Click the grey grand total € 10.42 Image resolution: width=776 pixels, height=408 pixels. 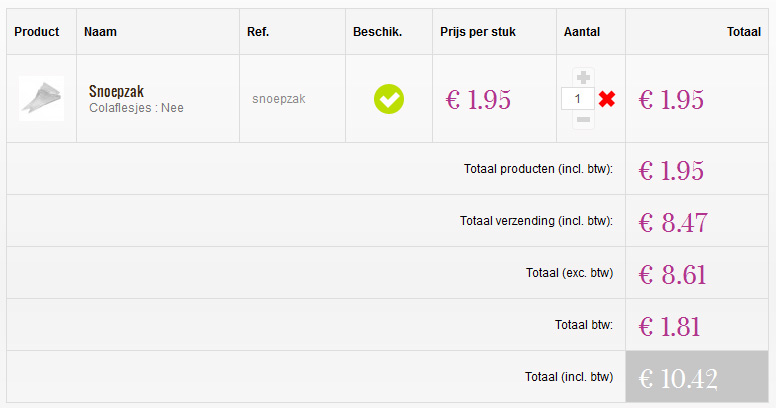pos(678,378)
